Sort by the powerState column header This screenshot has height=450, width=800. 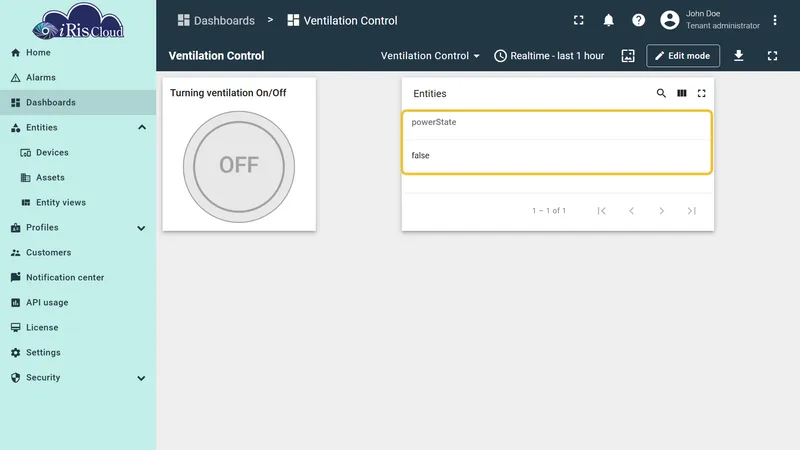click(x=434, y=122)
